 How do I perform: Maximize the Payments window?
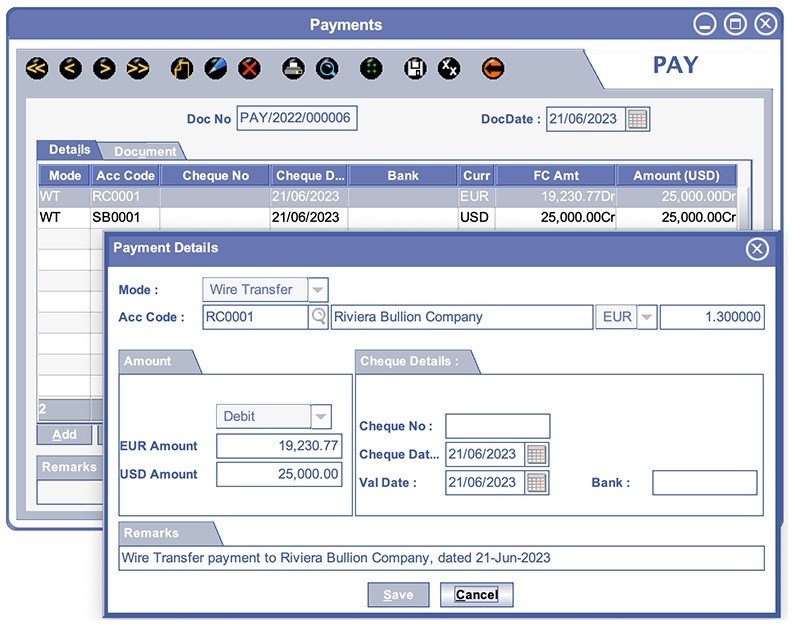click(735, 24)
